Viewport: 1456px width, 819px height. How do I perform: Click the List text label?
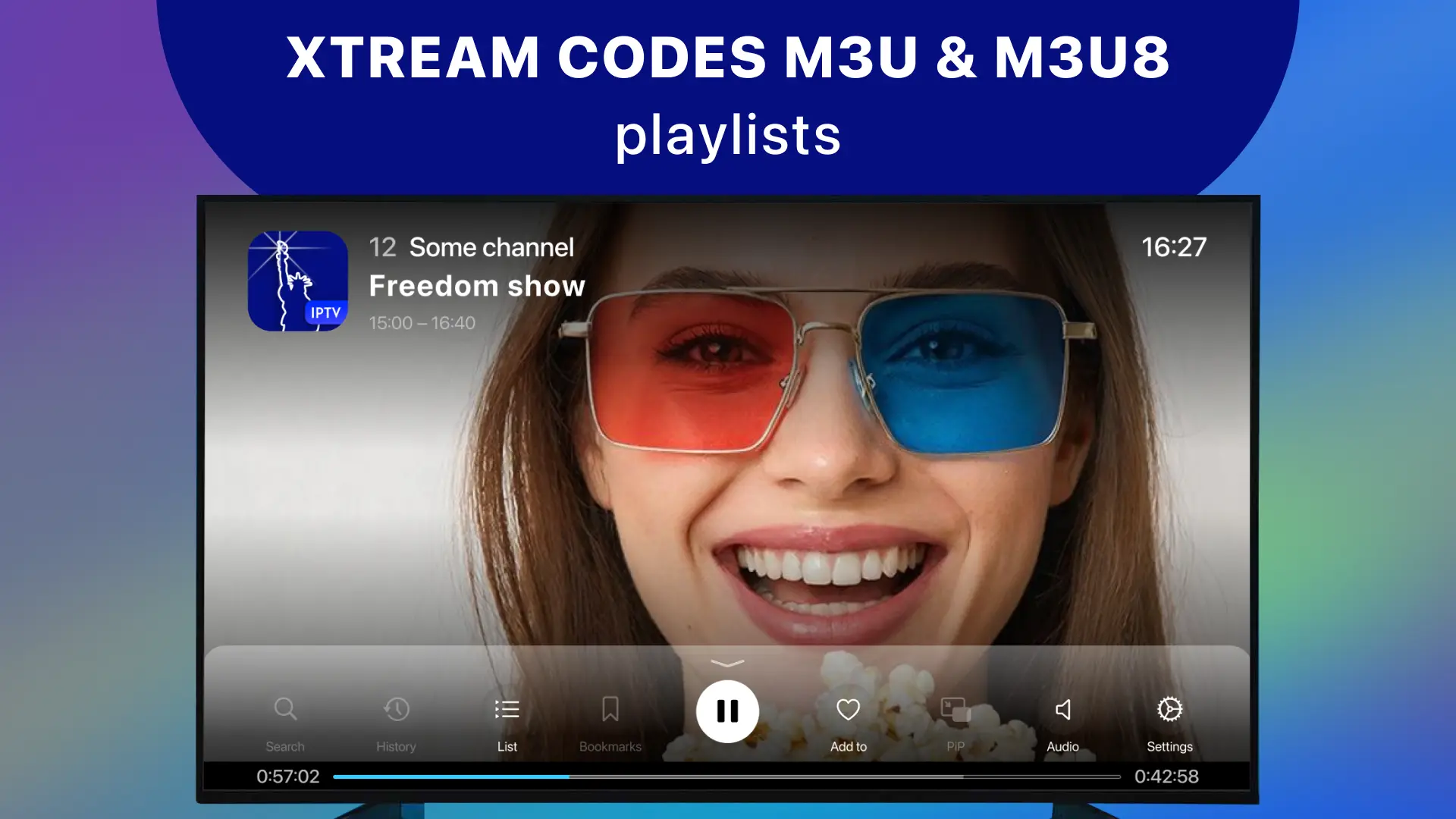tap(507, 746)
